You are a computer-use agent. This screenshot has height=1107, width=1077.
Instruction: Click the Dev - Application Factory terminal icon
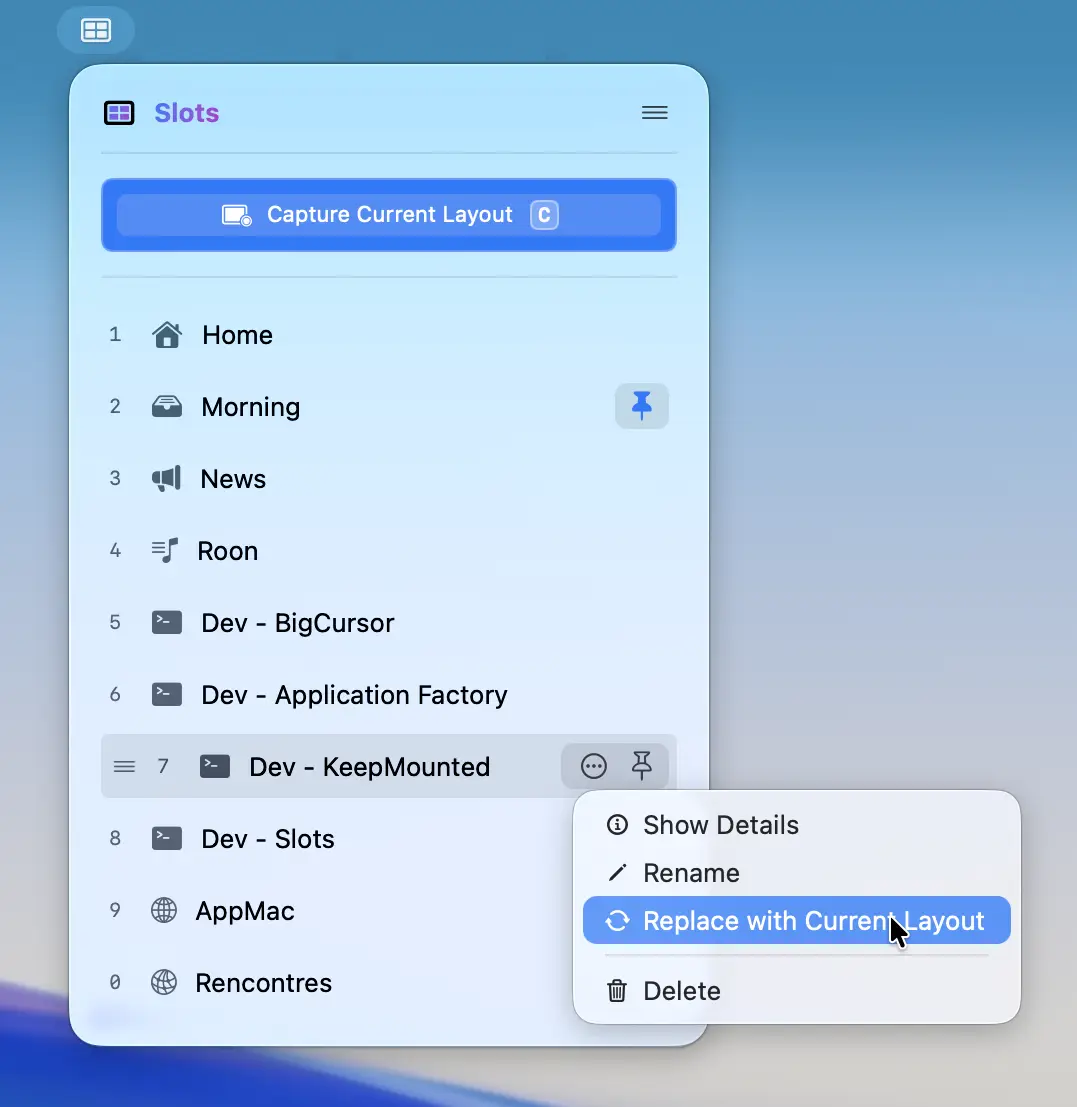[x=167, y=695]
